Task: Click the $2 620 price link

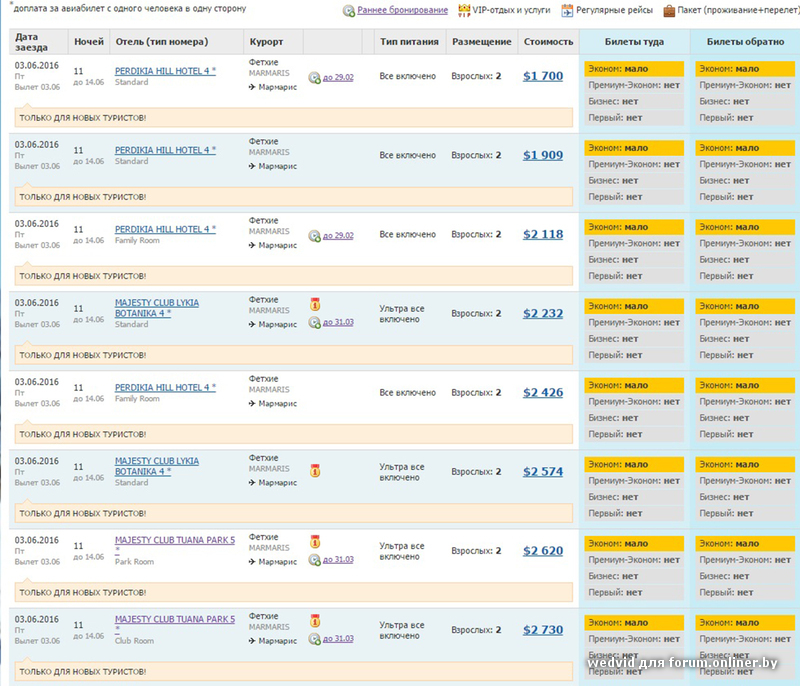Action: [543, 551]
